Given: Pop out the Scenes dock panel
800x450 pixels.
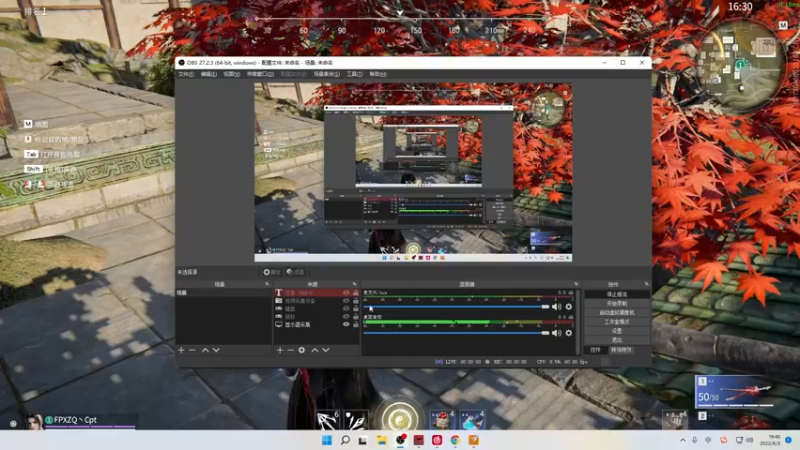Looking at the screenshot, I should (267, 284).
